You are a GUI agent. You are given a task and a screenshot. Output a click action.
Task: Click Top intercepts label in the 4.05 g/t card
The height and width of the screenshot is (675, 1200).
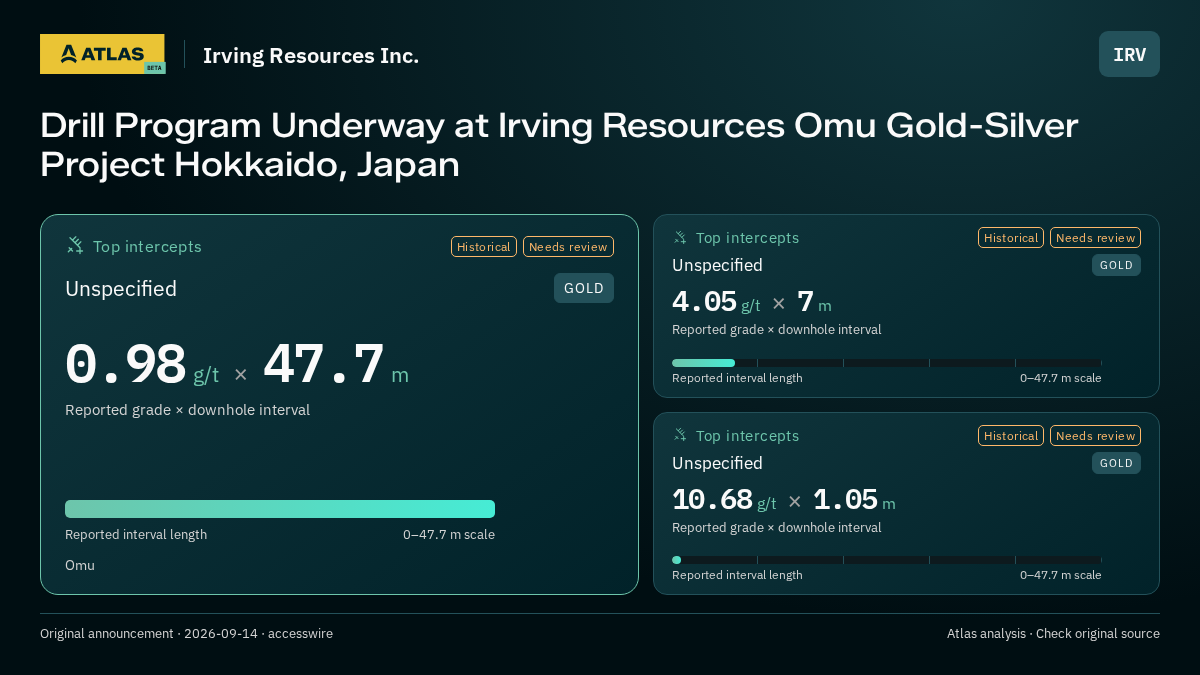747,238
